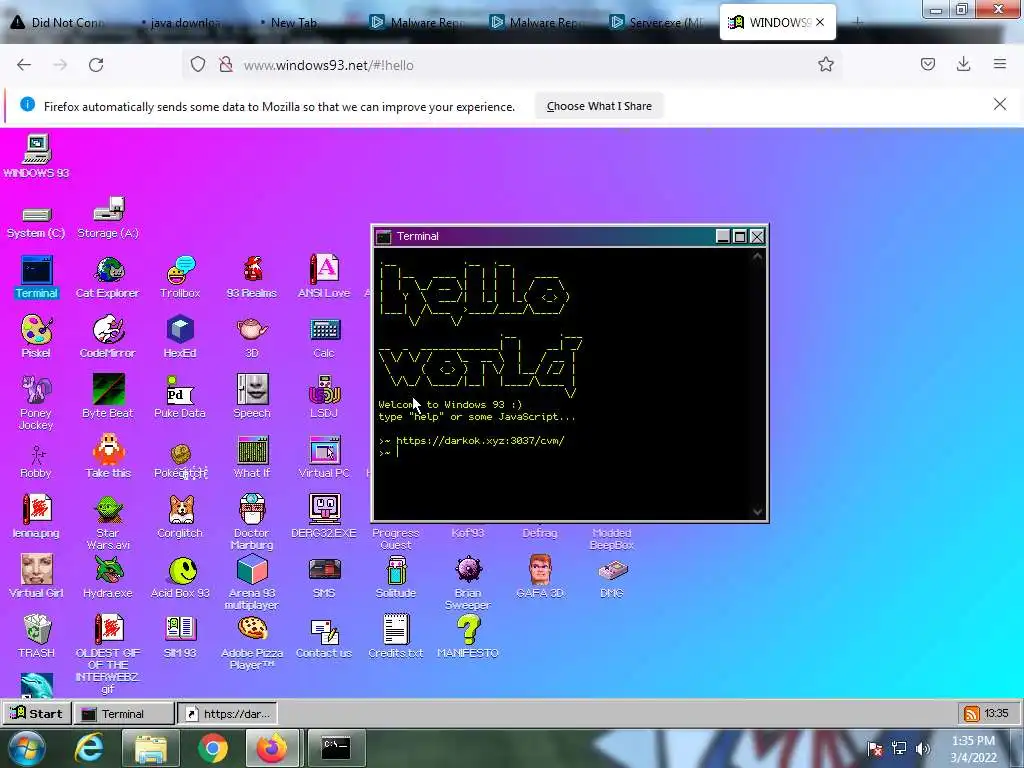Viewport: 1024px width, 768px height.
Task: Open the HexEd icon
Action: coord(180,337)
